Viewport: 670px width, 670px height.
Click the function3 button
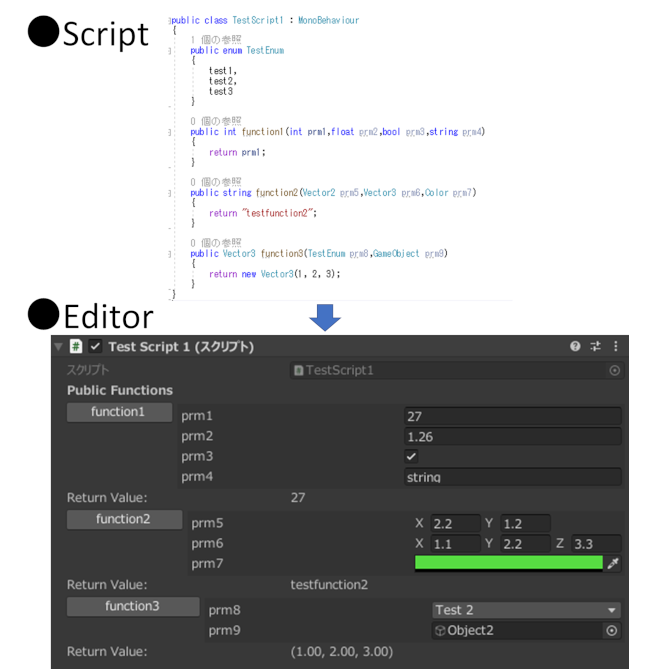click(x=133, y=607)
